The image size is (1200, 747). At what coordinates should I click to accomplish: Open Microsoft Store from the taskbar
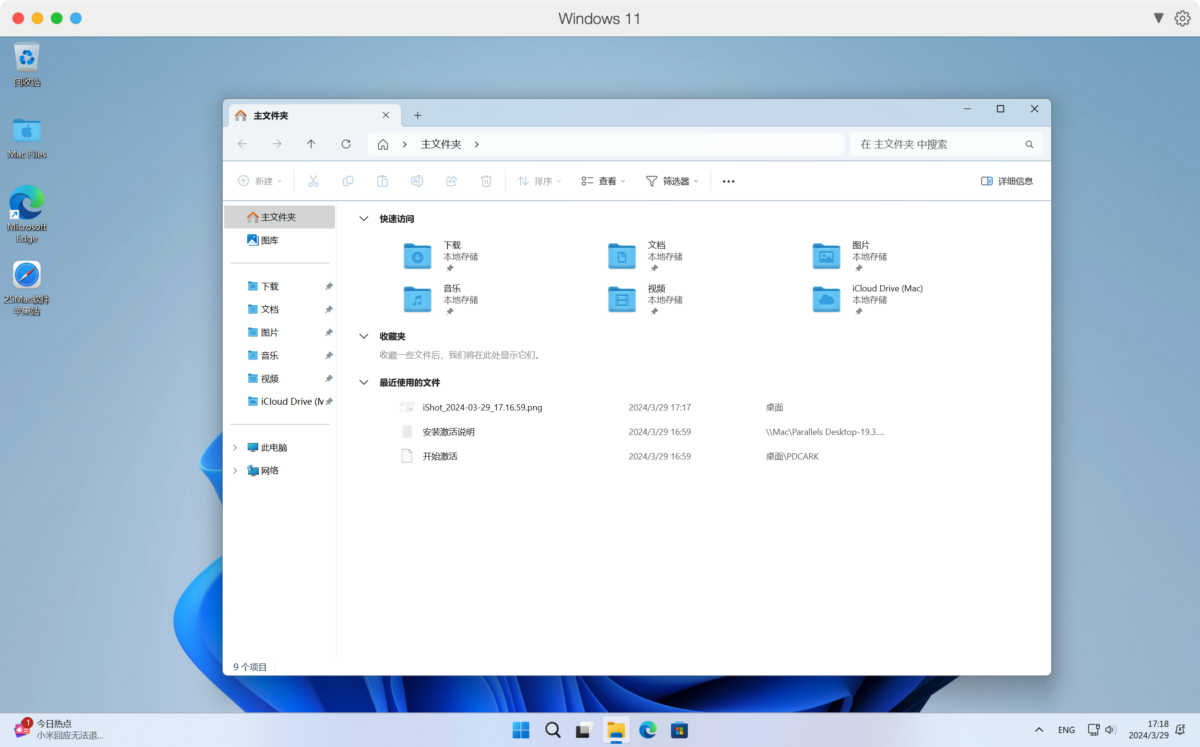(x=680, y=730)
